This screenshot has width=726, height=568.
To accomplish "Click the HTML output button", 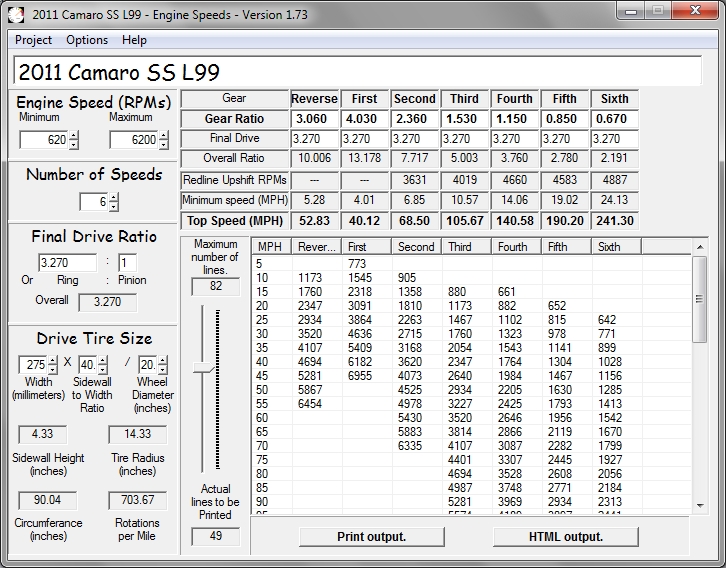I will click(x=565, y=536).
